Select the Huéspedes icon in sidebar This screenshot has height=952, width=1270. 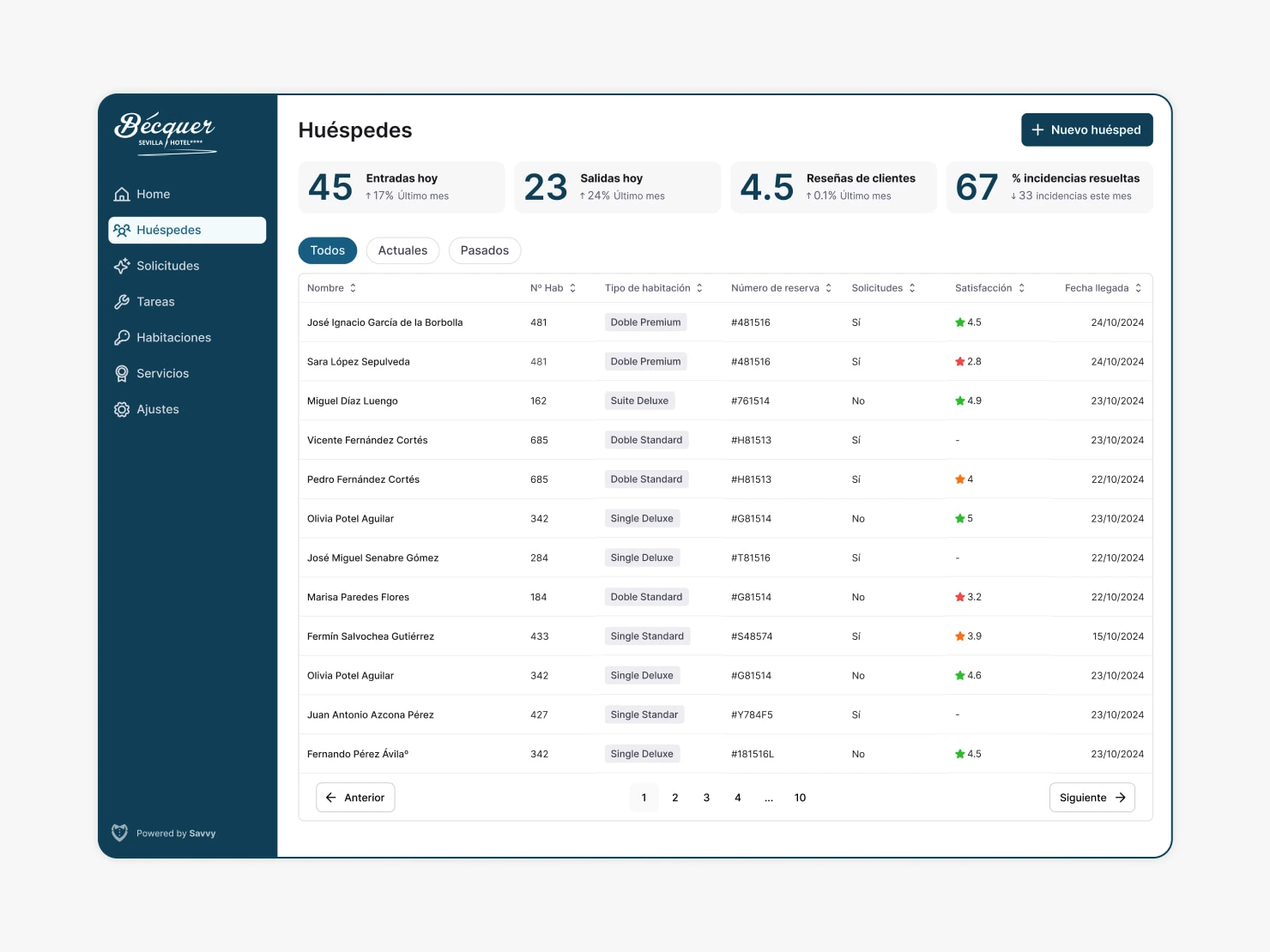pos(123,230)
